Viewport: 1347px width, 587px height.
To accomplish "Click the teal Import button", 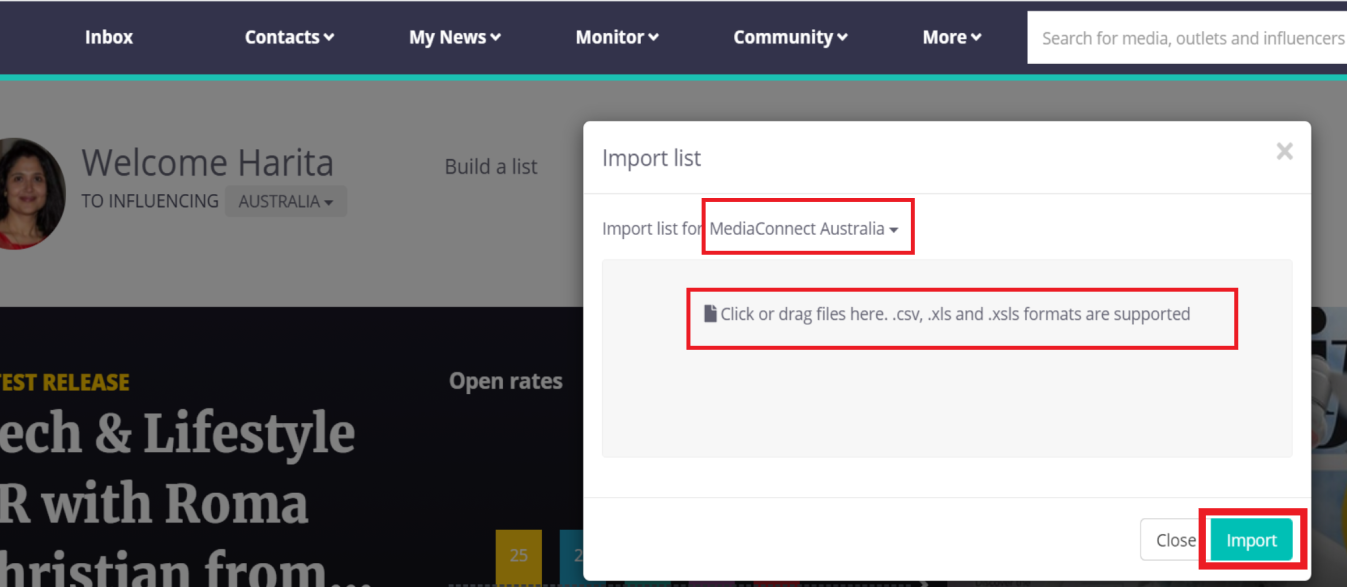I will pos(1251,540).
